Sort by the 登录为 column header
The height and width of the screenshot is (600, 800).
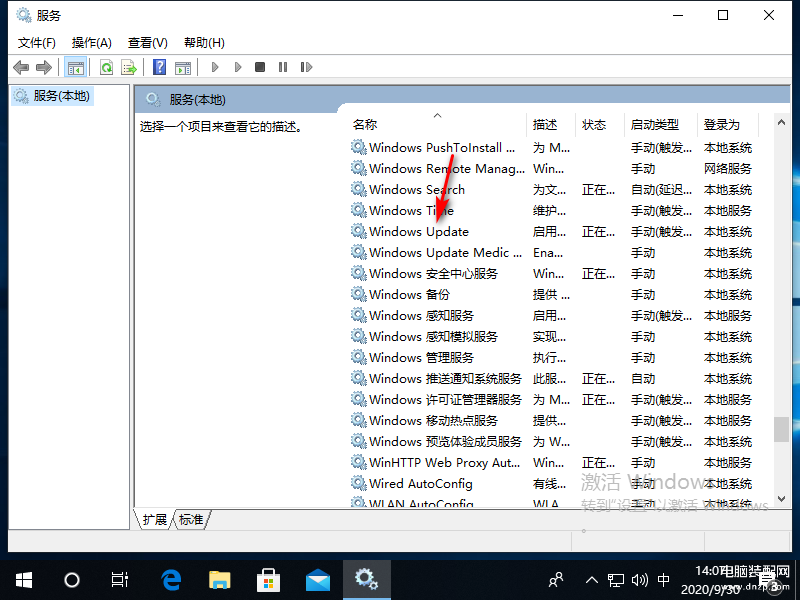pyautogui.click(x=728, y=124)
